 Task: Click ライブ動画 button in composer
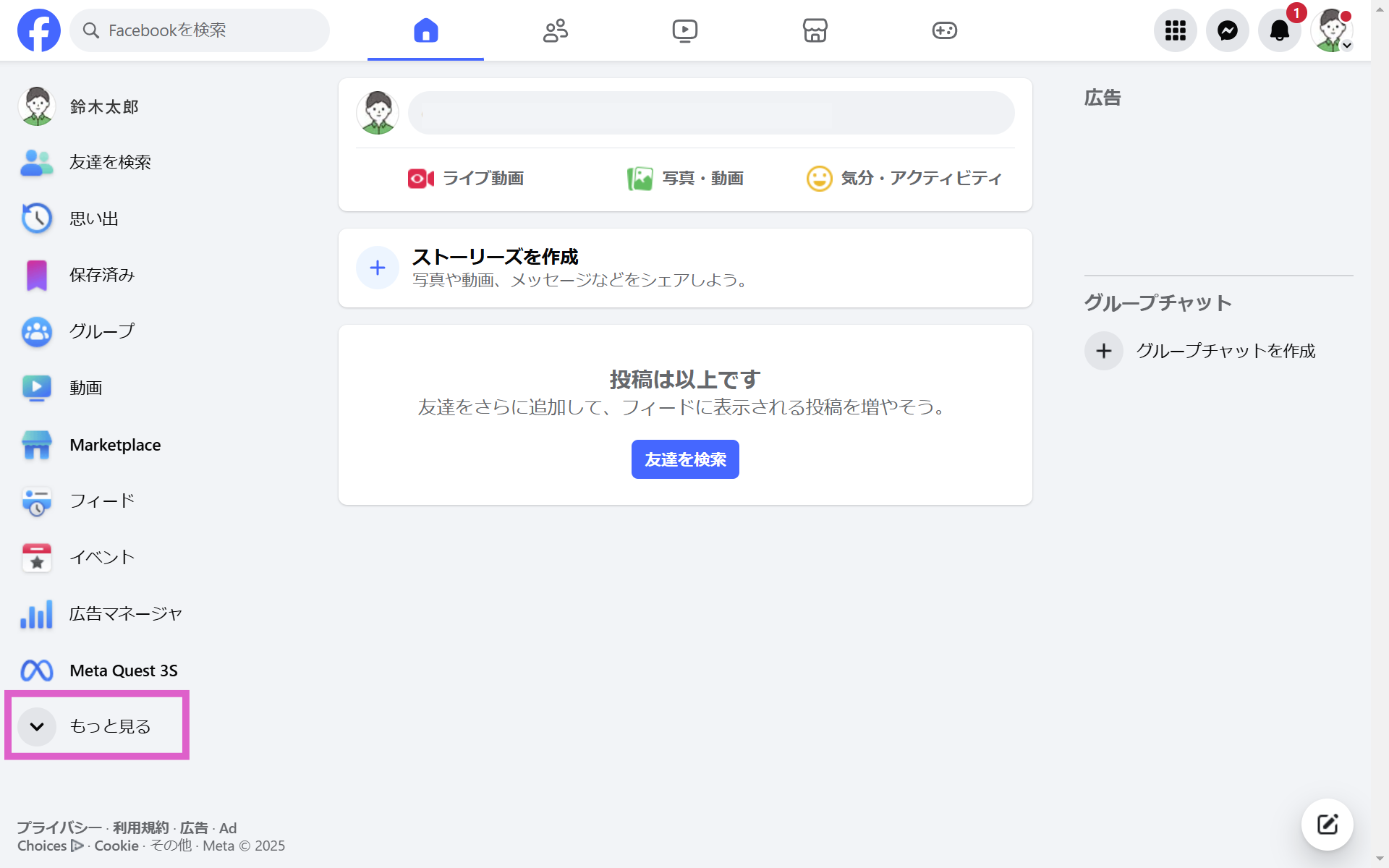[x=466, y=178]
